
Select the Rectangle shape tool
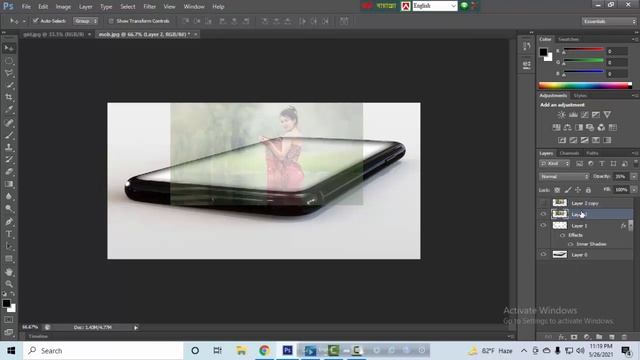9,259
